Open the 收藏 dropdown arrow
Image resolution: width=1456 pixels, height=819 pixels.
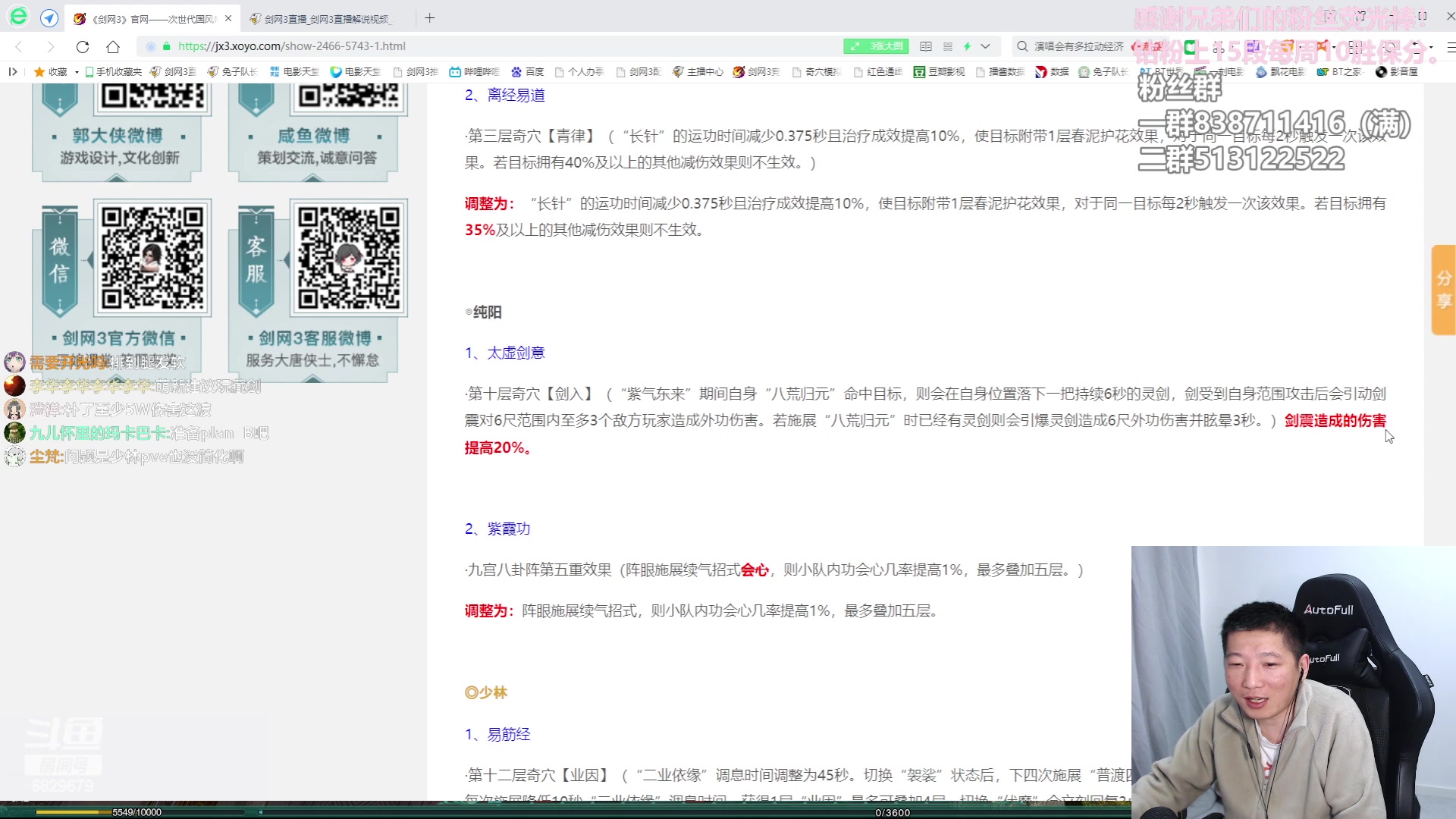(77, 72)
